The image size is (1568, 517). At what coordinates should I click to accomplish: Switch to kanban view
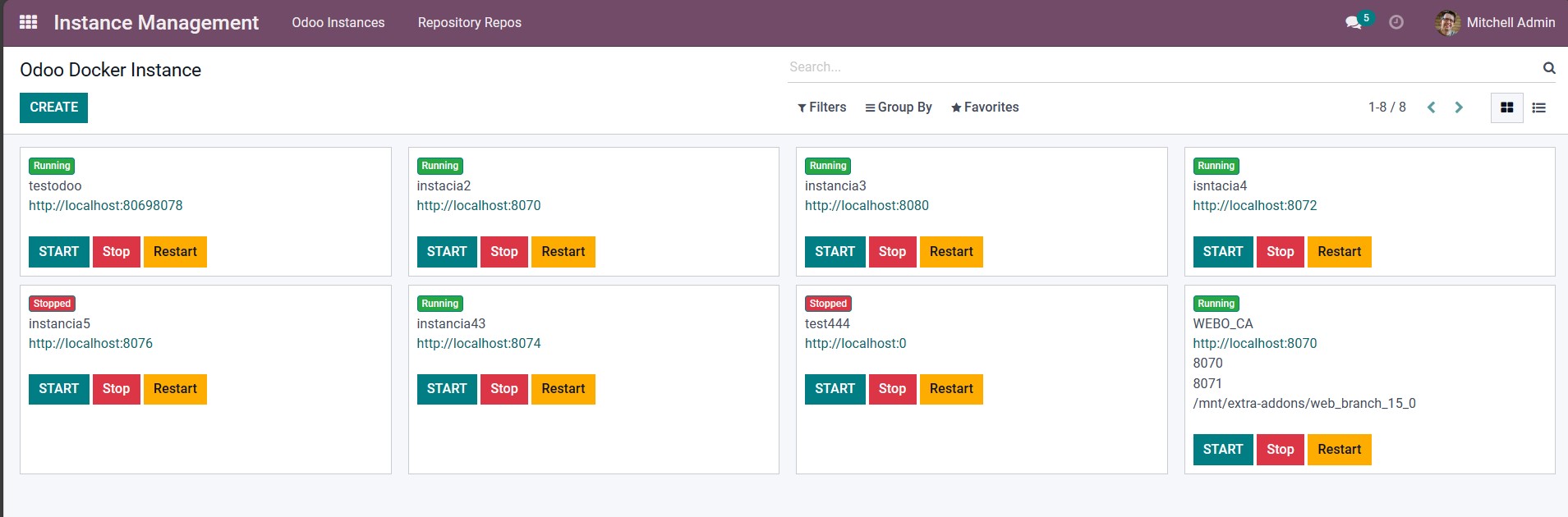[1506, 108]
